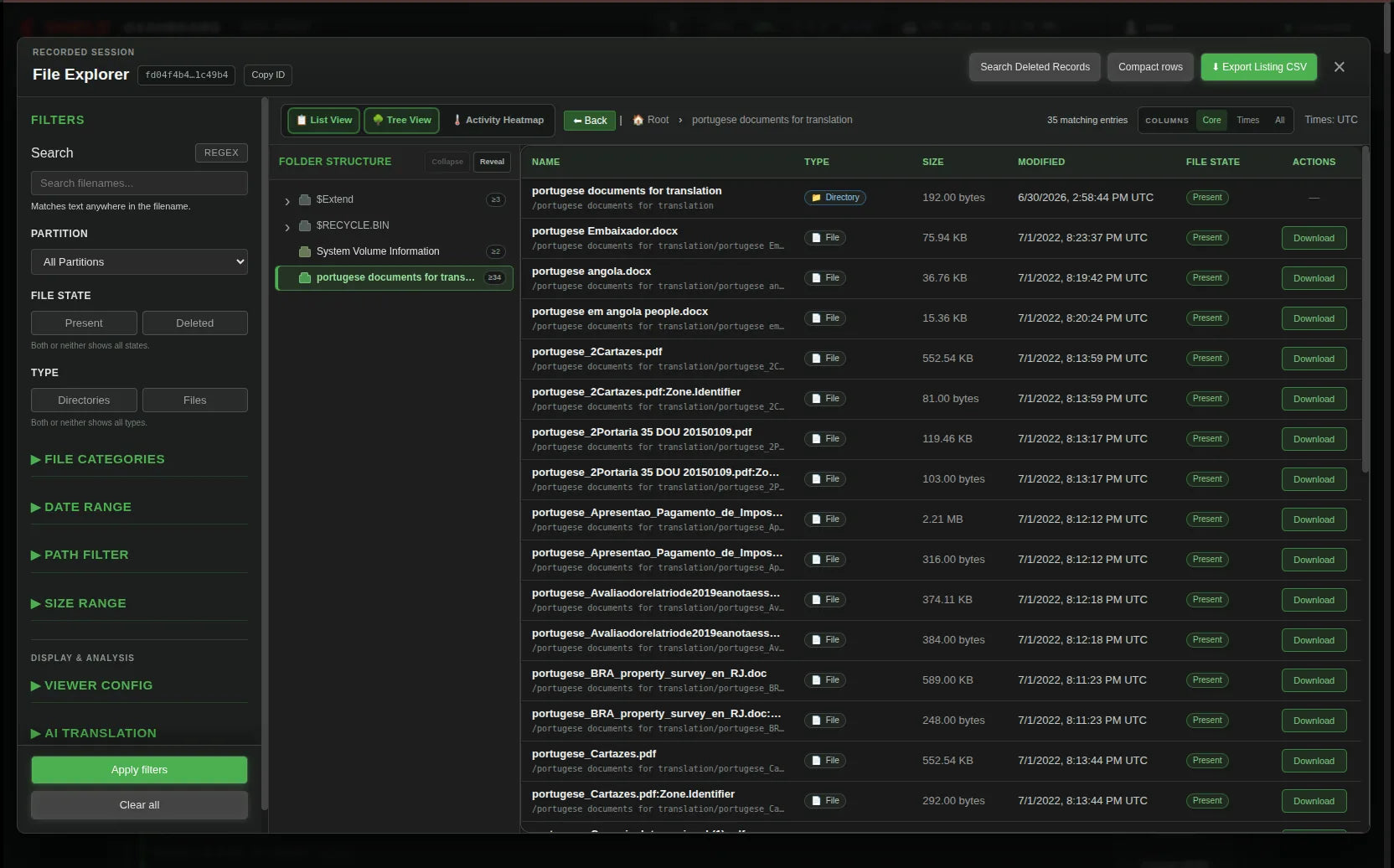Click the Back button
Screen dimensions: 1394x868
[x=589, y=121]
